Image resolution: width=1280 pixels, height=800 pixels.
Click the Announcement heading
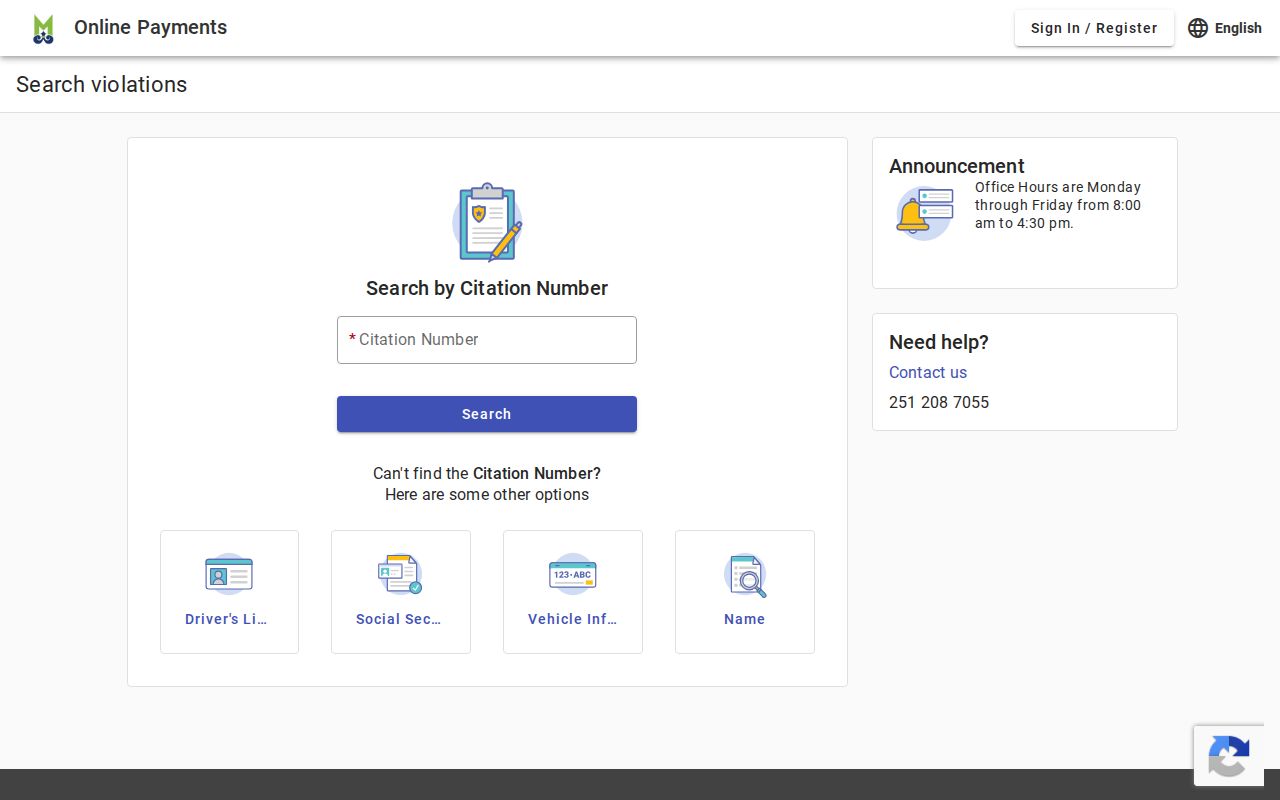[x=957, y=166]
